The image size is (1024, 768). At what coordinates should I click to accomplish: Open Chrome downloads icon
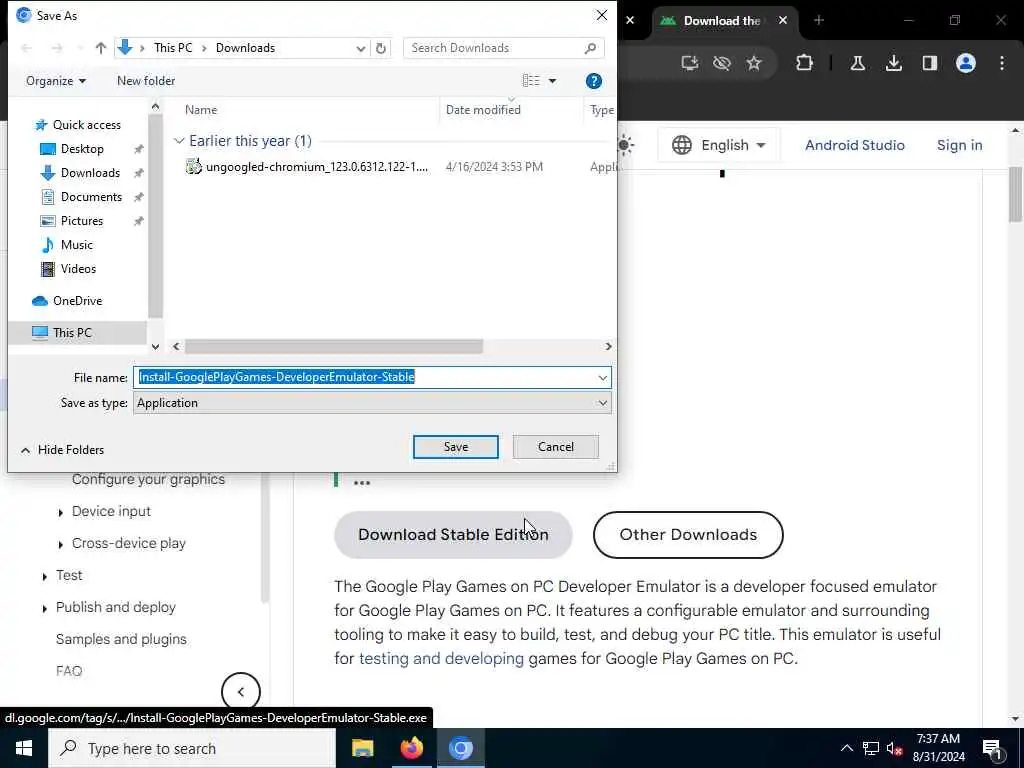point(893,63)
